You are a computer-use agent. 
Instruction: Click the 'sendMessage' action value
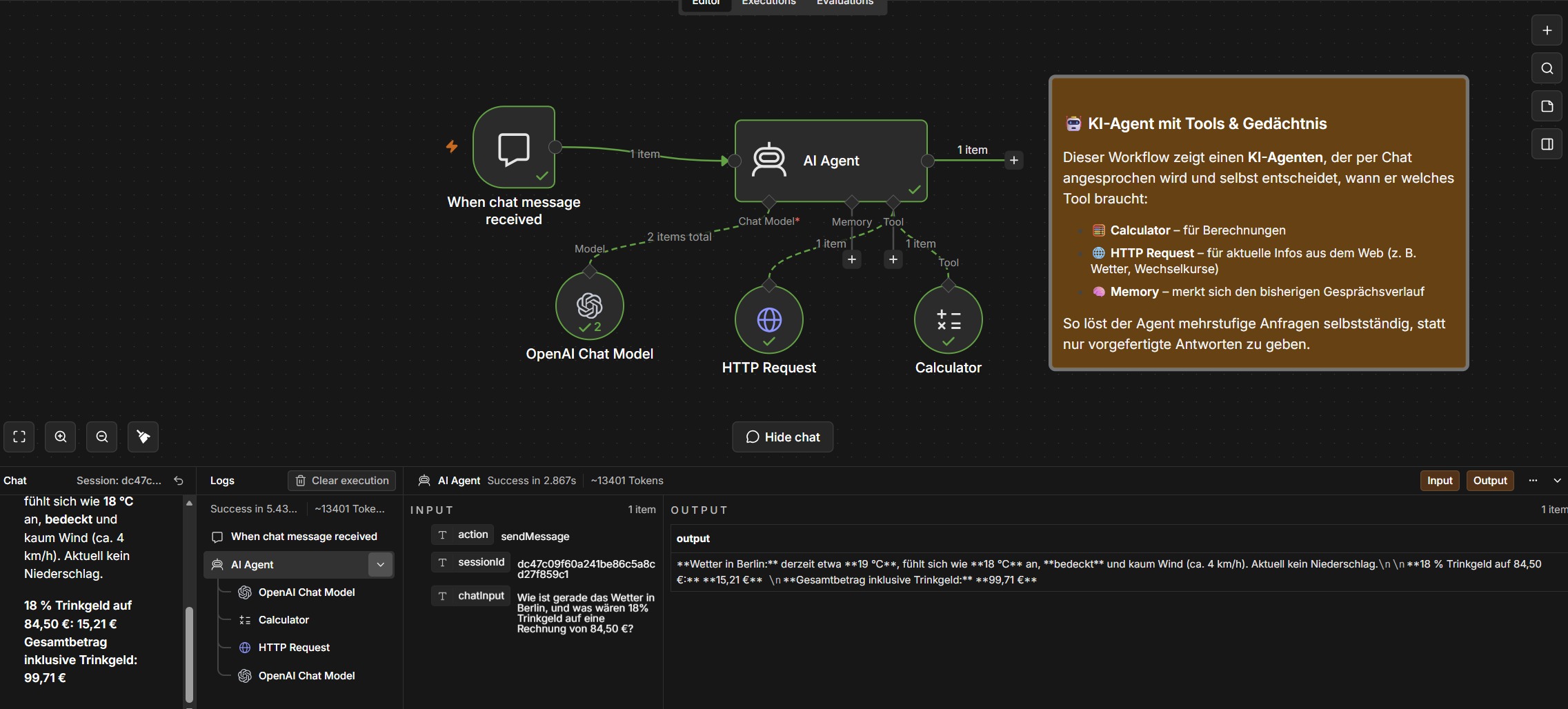[x=535, y=537]
